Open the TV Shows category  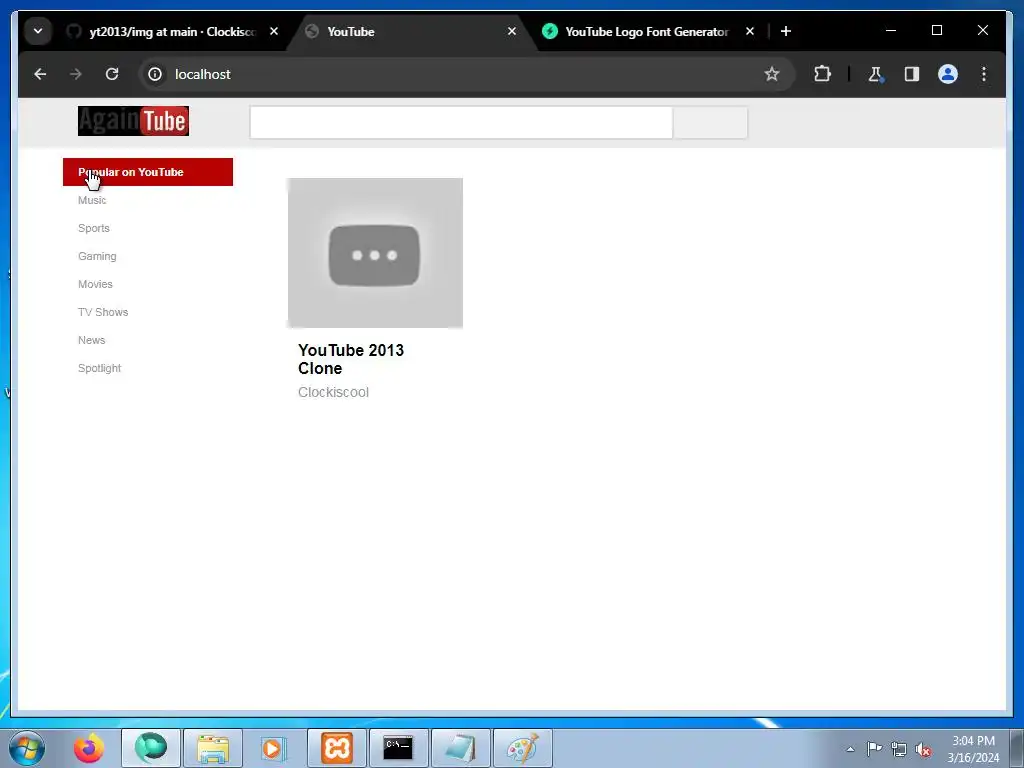click(103, 312)
